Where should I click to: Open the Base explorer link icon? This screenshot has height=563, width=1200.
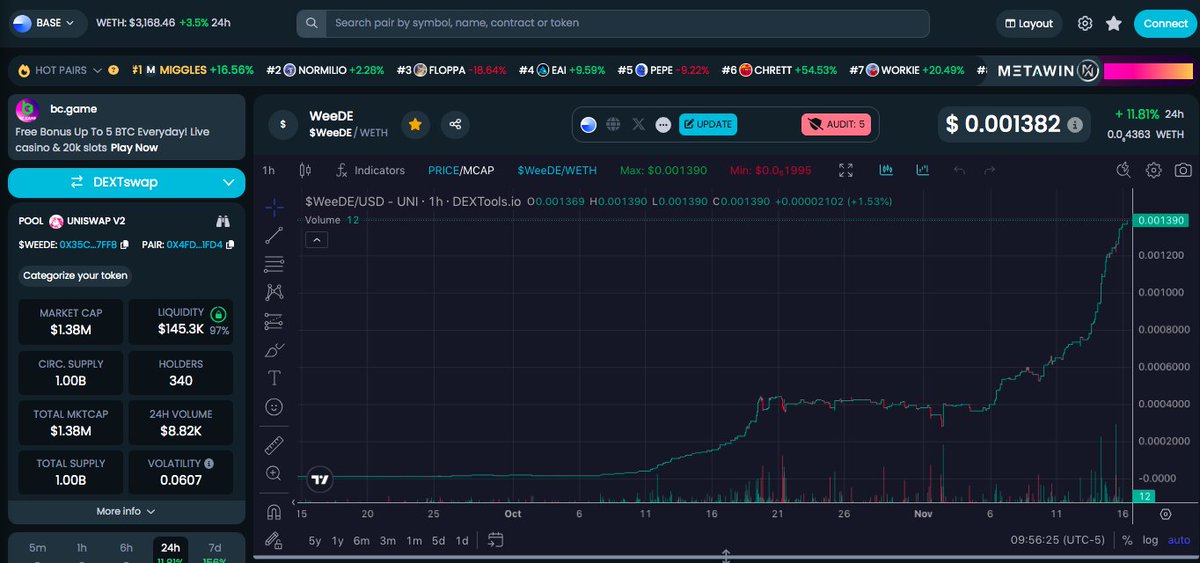589,124
